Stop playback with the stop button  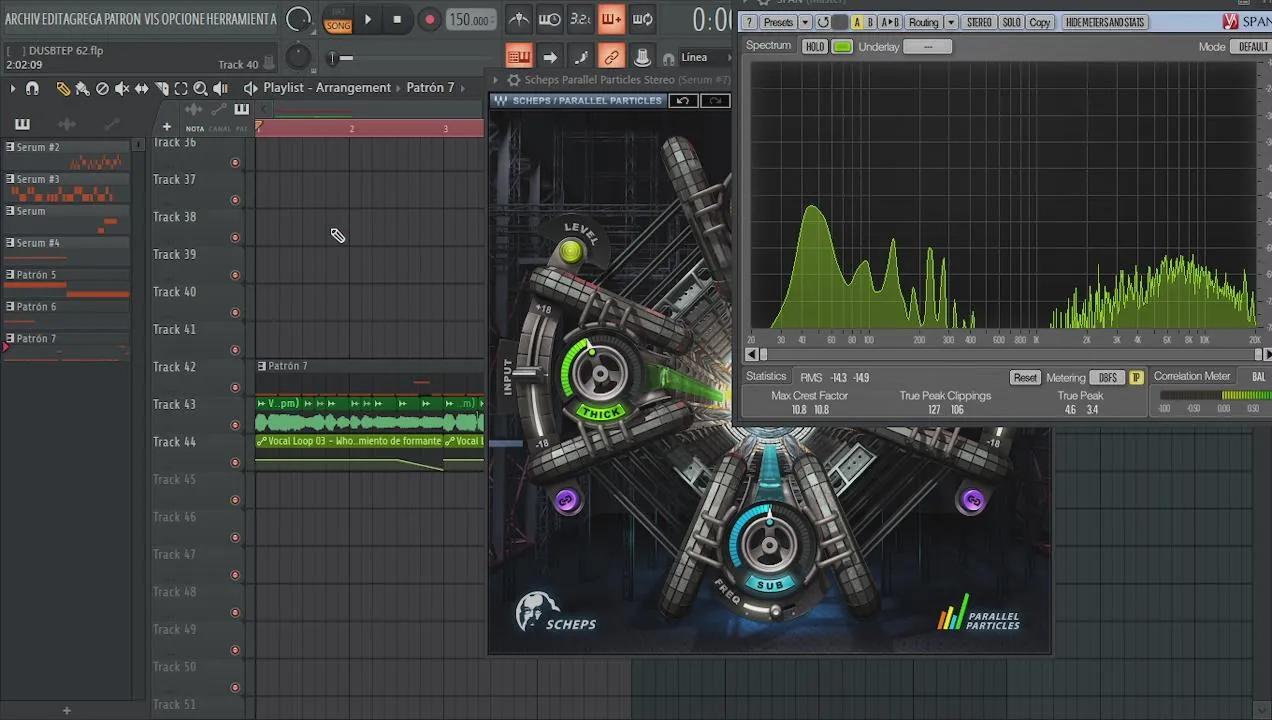(x=397, y=19)
